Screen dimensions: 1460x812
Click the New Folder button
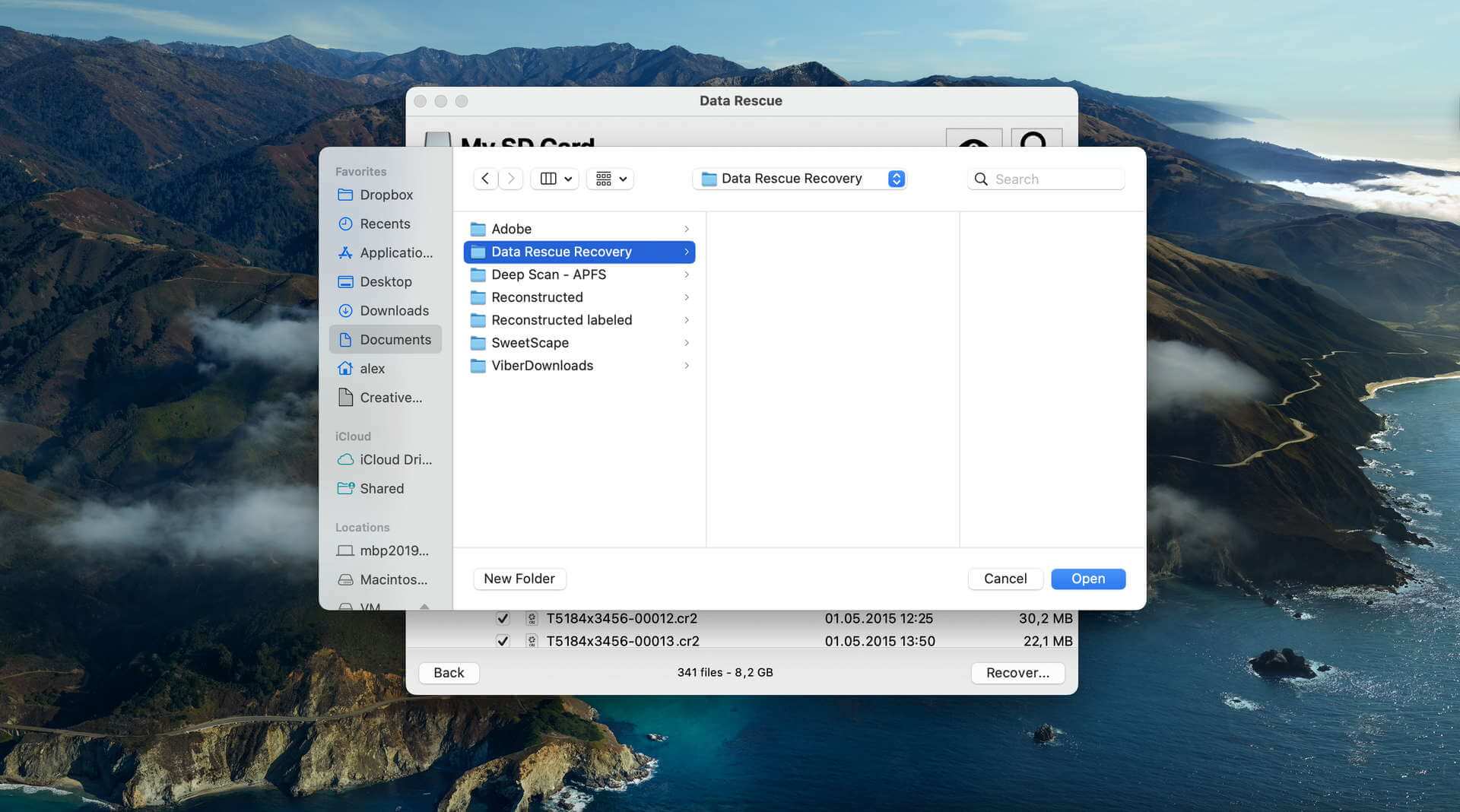click(519, 579)
